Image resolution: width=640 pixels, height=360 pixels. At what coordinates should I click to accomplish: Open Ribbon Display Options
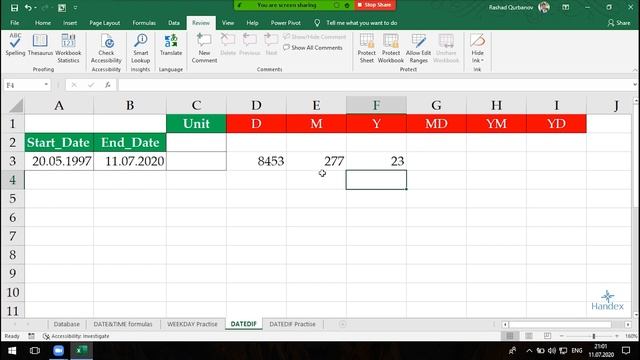tap(565, 7)
